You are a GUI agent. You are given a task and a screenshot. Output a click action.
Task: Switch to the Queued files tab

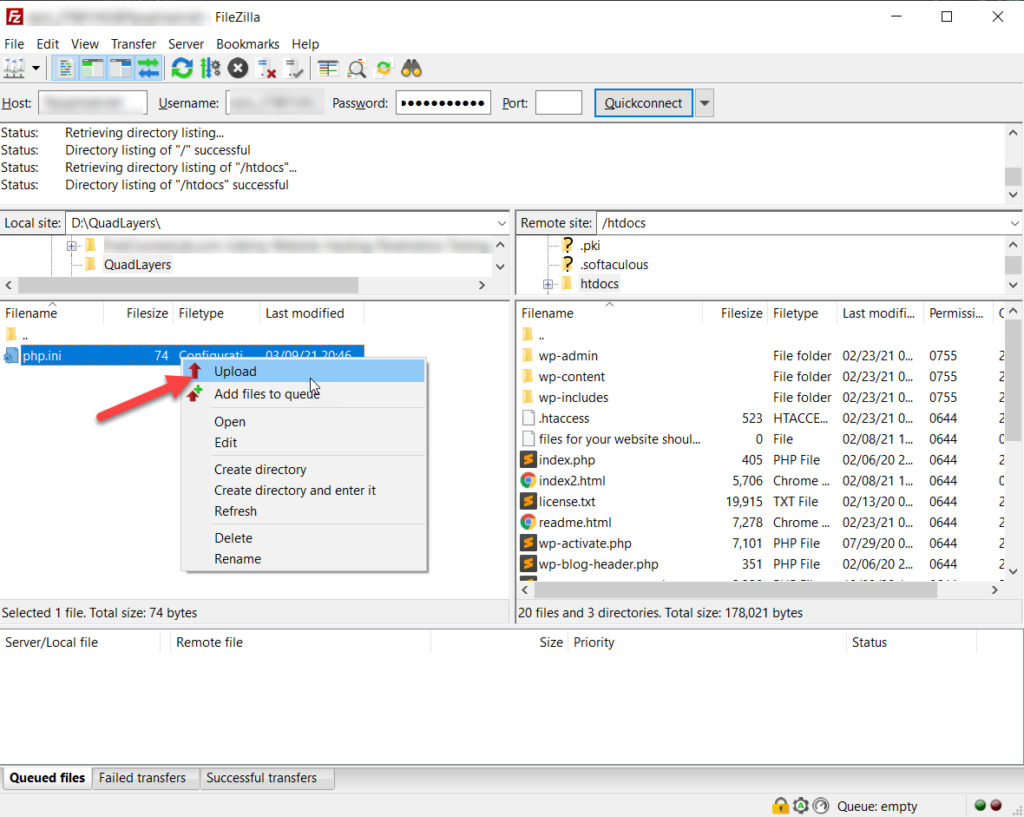[x=47, y=778]
